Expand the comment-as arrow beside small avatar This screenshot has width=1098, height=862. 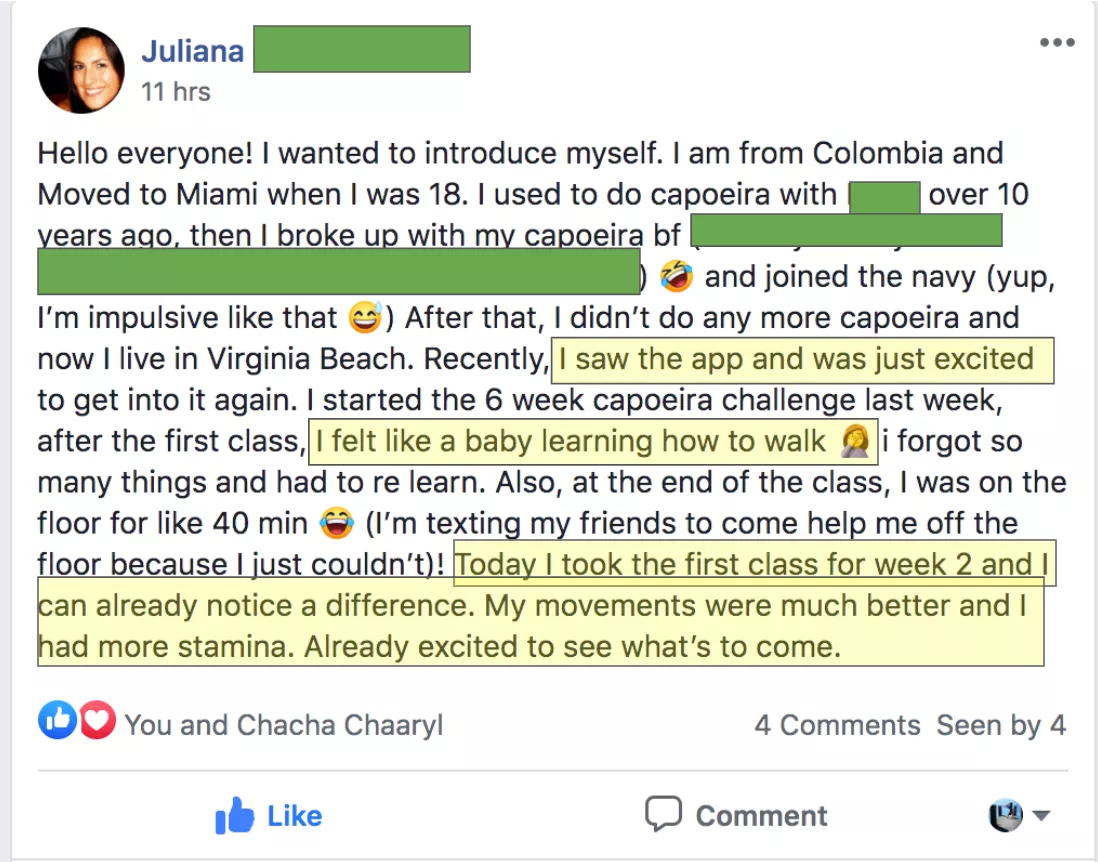(1041, 816)
